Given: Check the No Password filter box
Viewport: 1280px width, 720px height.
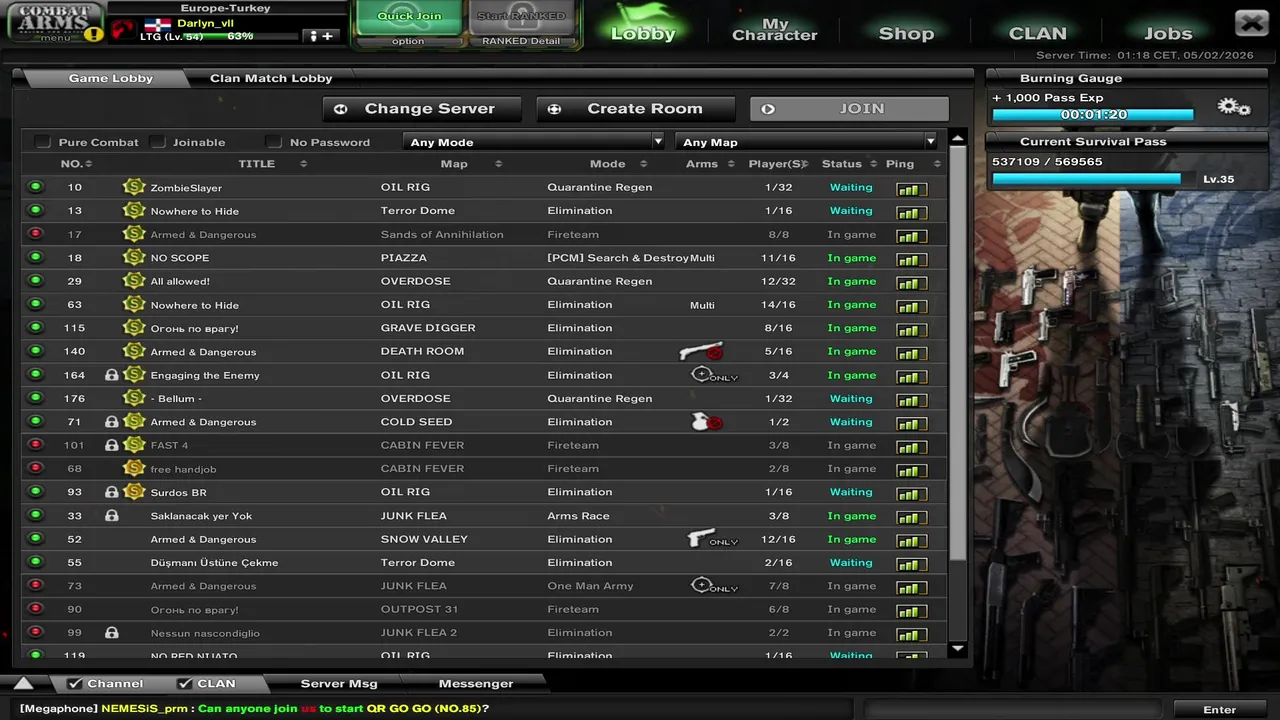Looking at the screenshot, I should (274, 142).
